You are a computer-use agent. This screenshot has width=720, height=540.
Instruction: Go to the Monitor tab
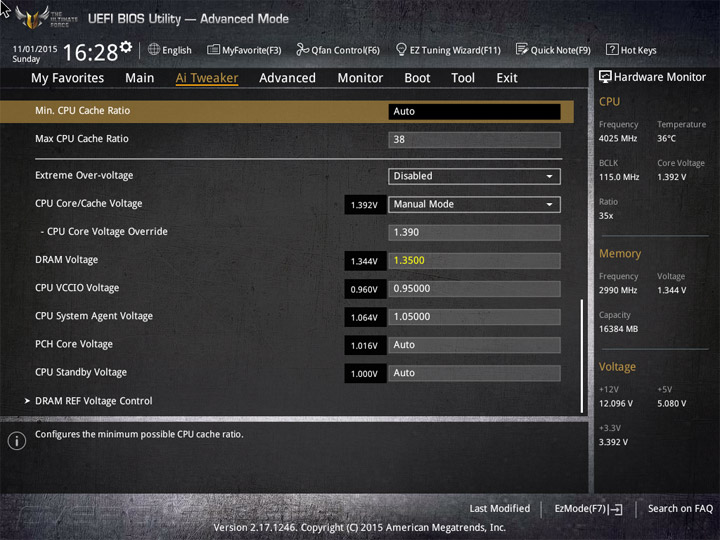[360, 78]
